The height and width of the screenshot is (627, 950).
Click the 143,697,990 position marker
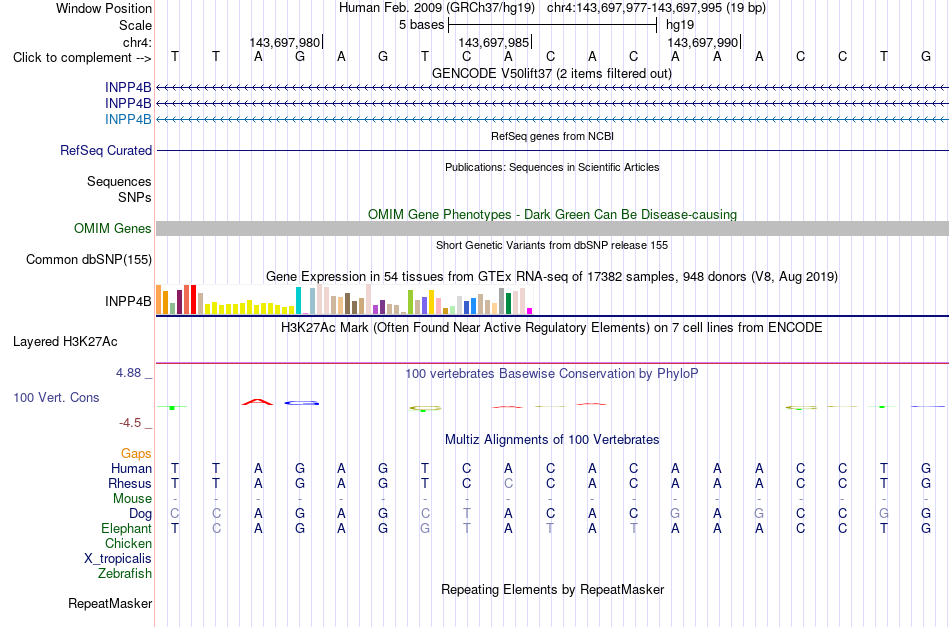click(703, 42)
